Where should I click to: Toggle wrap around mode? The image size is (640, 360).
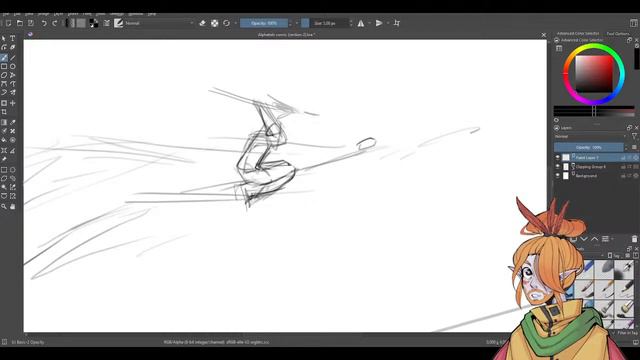click(x=397, y=23)
